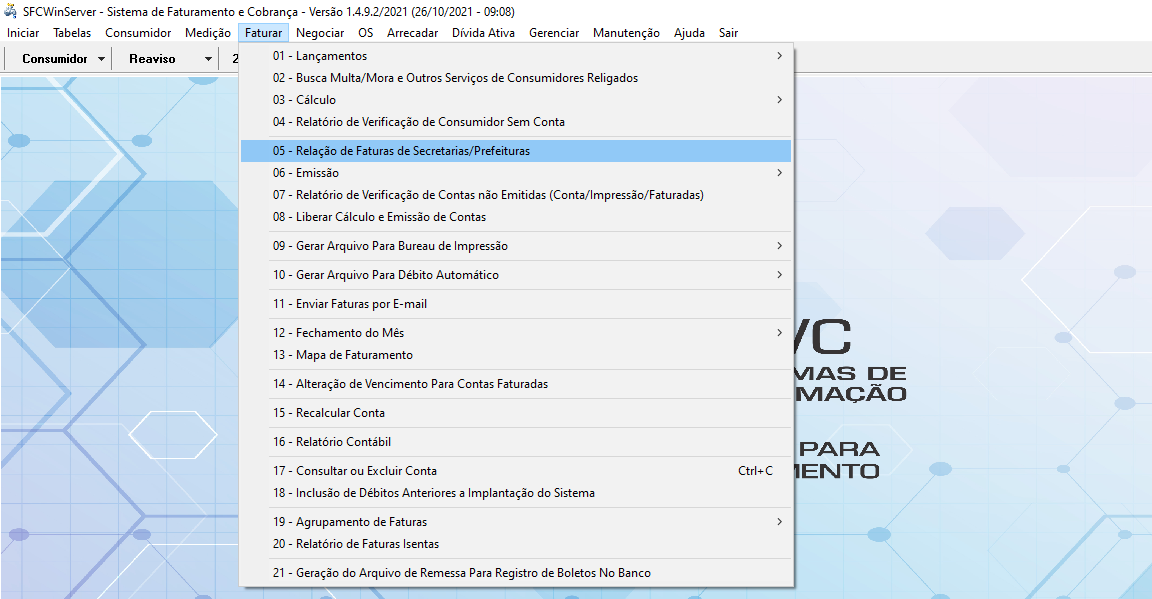Click the 15 - Recalcular Conta option

click(x=329, y=413)
